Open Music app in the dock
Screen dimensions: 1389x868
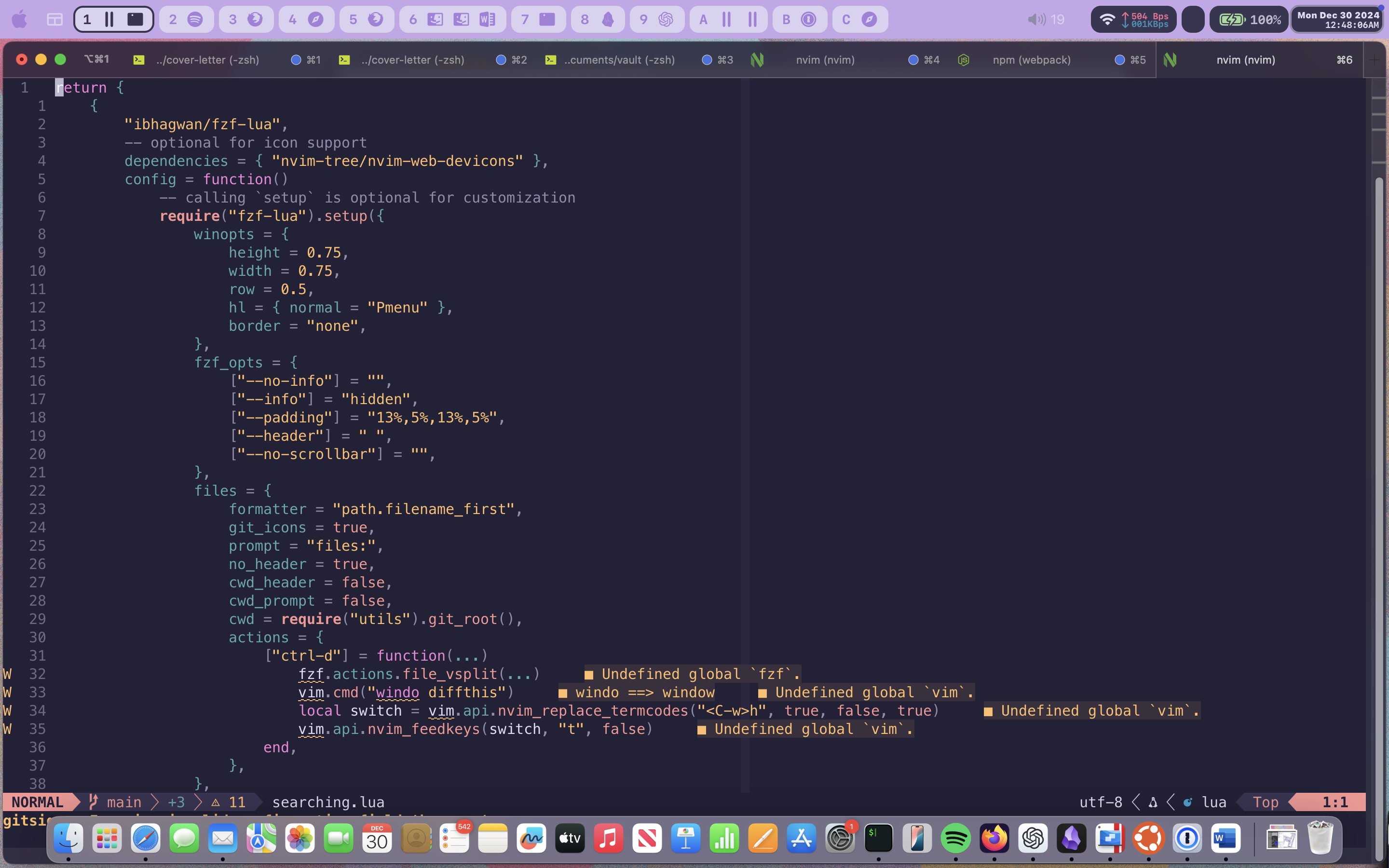click(x=608, y=839)
